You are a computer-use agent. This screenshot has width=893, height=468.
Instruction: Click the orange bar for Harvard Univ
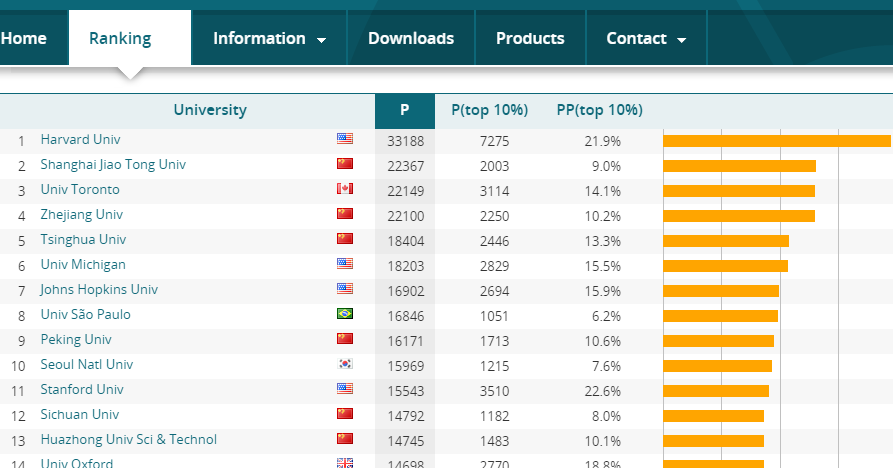click(x=777, y=141)
